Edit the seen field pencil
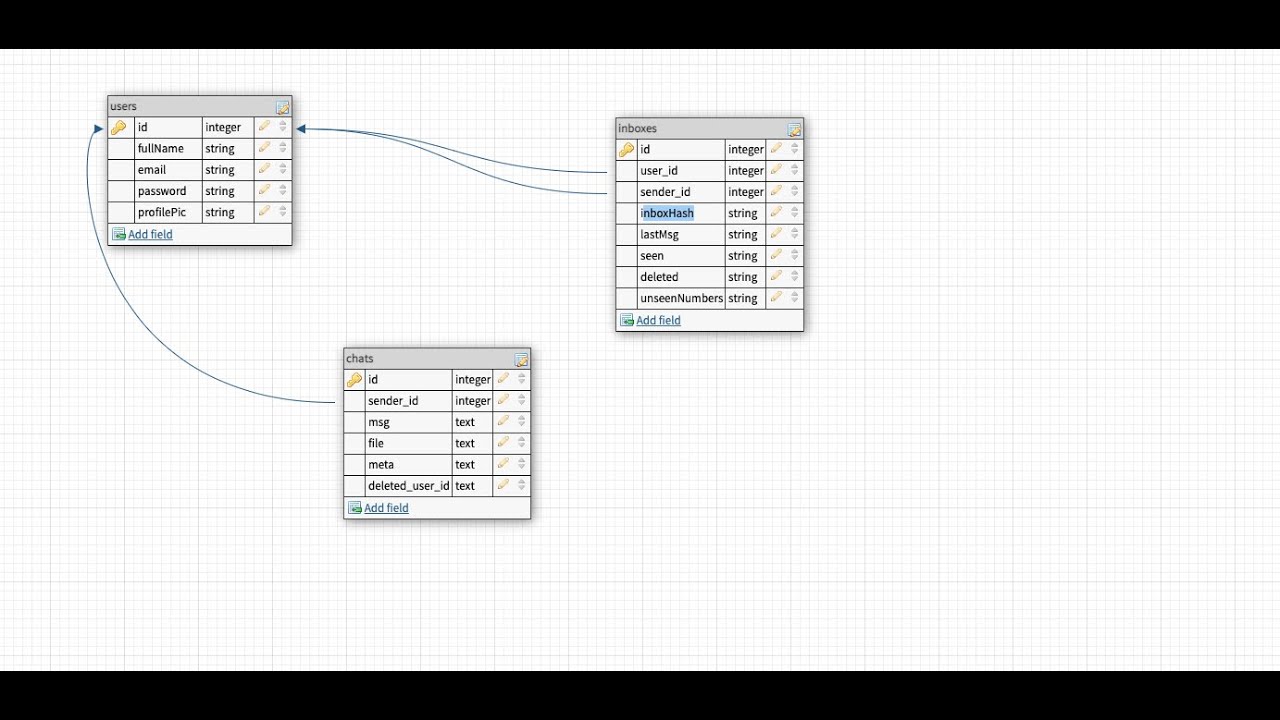This screenshot has width=1280, height=720. click(x=776, y=255)
